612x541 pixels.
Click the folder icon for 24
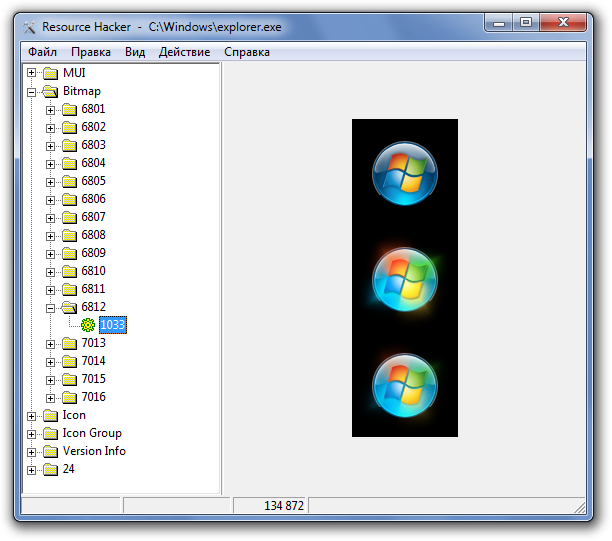coord(50,469)
